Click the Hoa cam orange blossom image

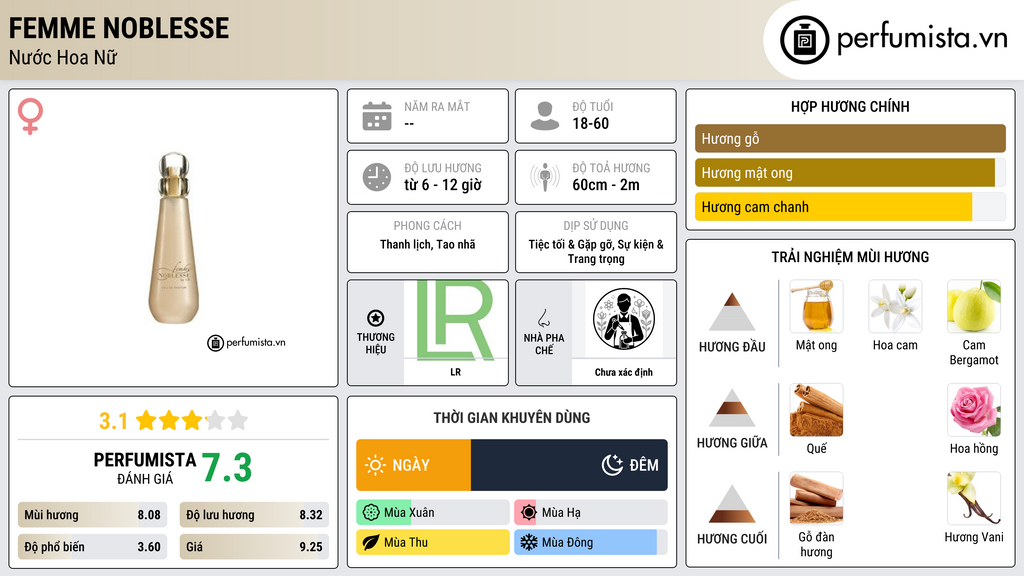coord(895,306)
